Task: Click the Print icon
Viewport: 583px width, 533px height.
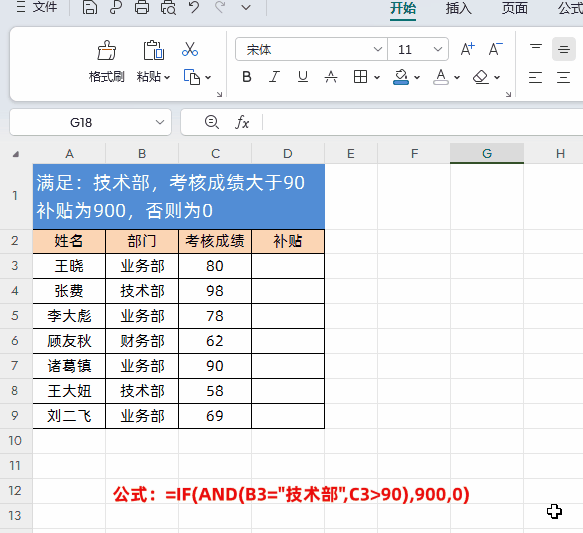Action: 142,7
